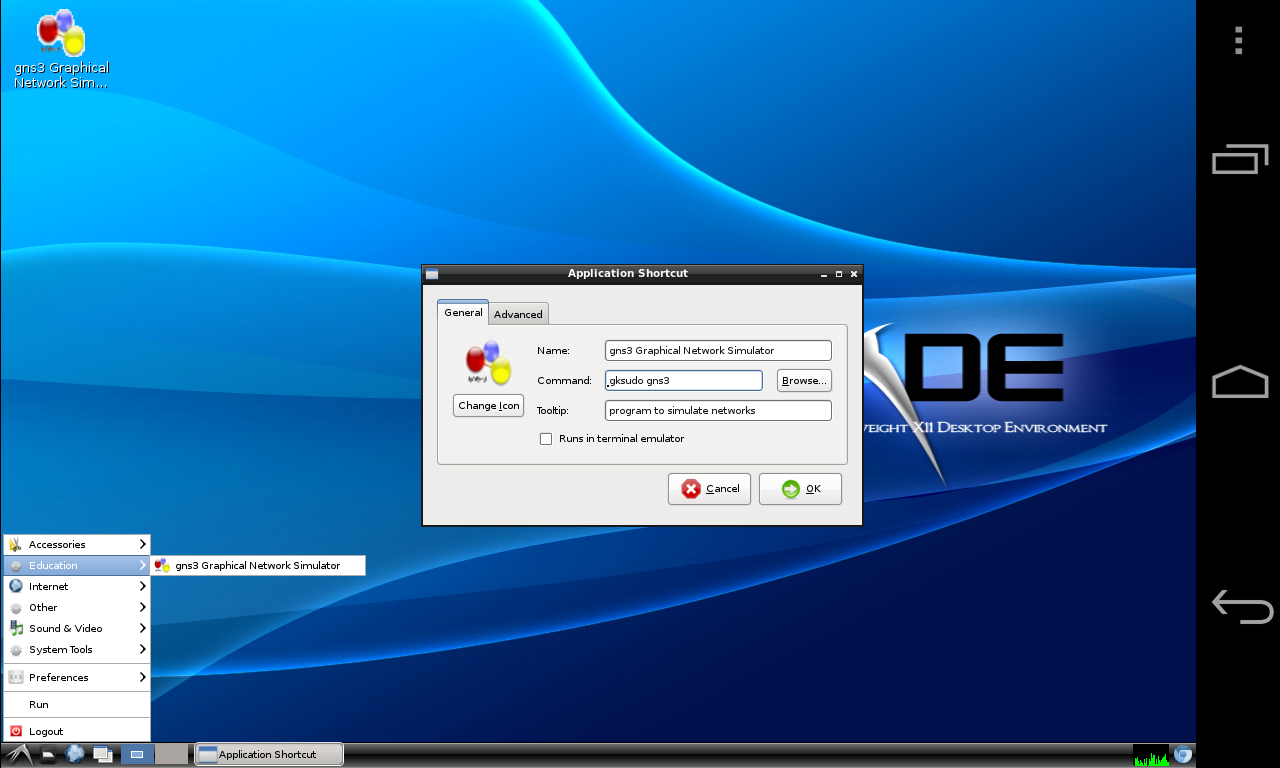
Task: Expand the Accessories submenu
Action: click(x=76, y=544)
